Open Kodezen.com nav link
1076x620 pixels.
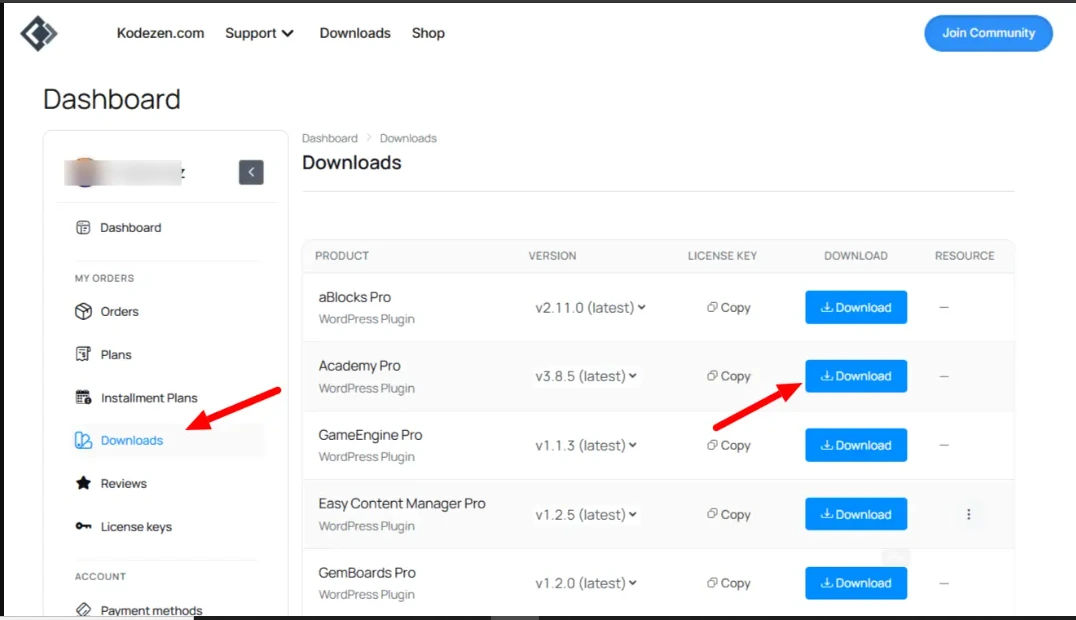(x=160, y=33)
